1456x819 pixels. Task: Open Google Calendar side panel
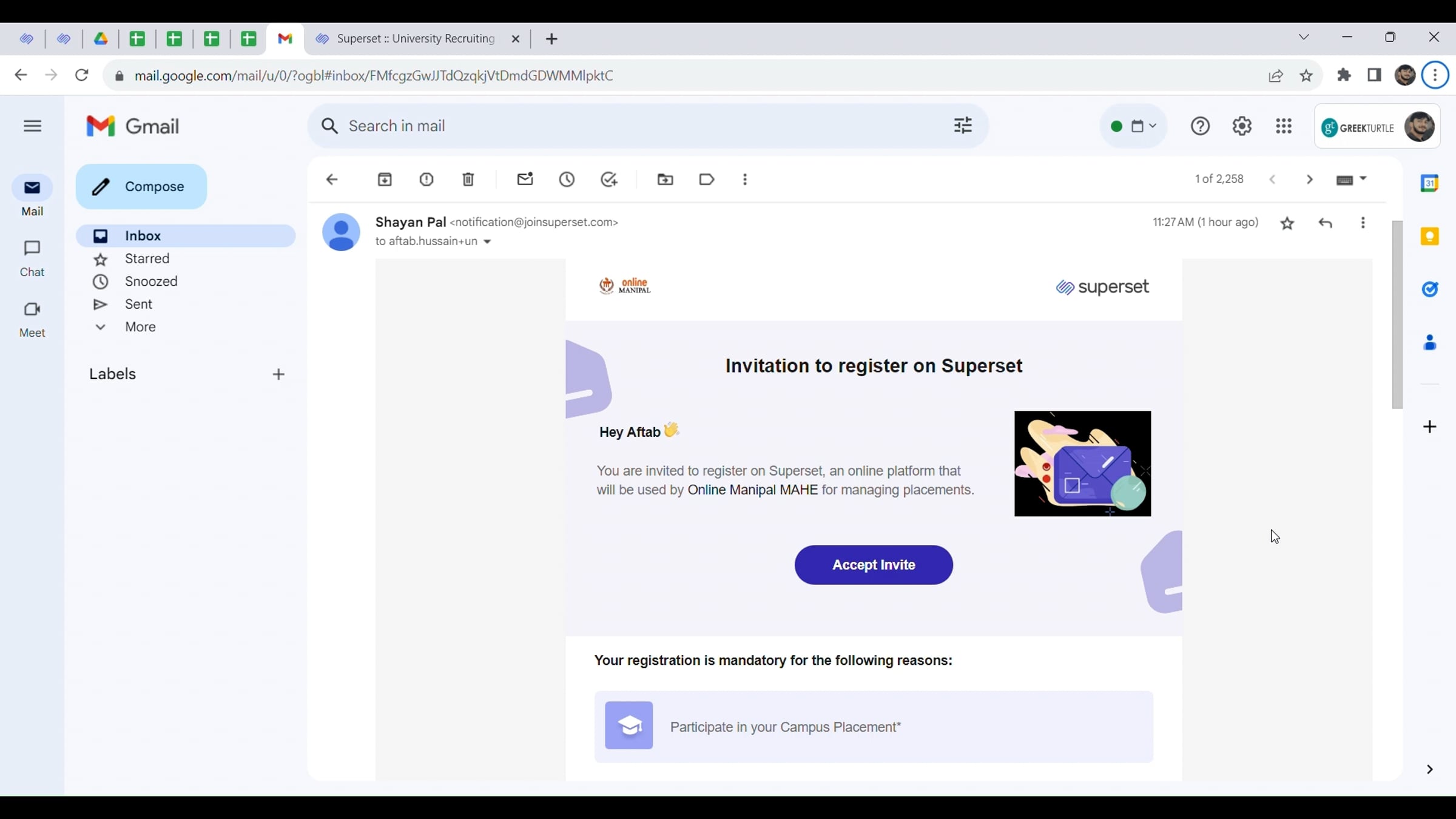click(1431, 183)
